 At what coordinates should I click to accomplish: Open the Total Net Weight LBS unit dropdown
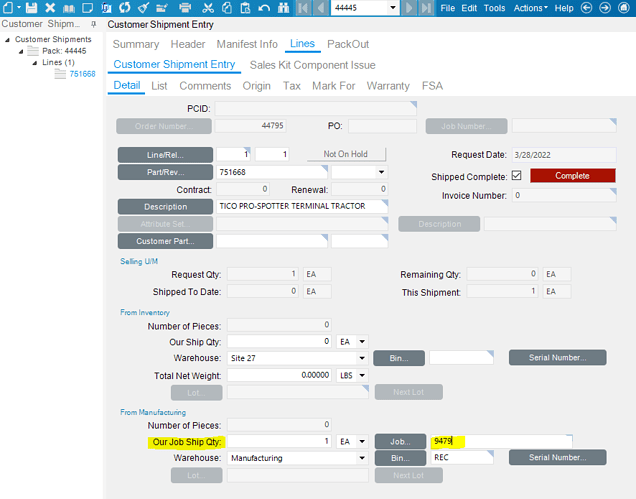point(361,374)
